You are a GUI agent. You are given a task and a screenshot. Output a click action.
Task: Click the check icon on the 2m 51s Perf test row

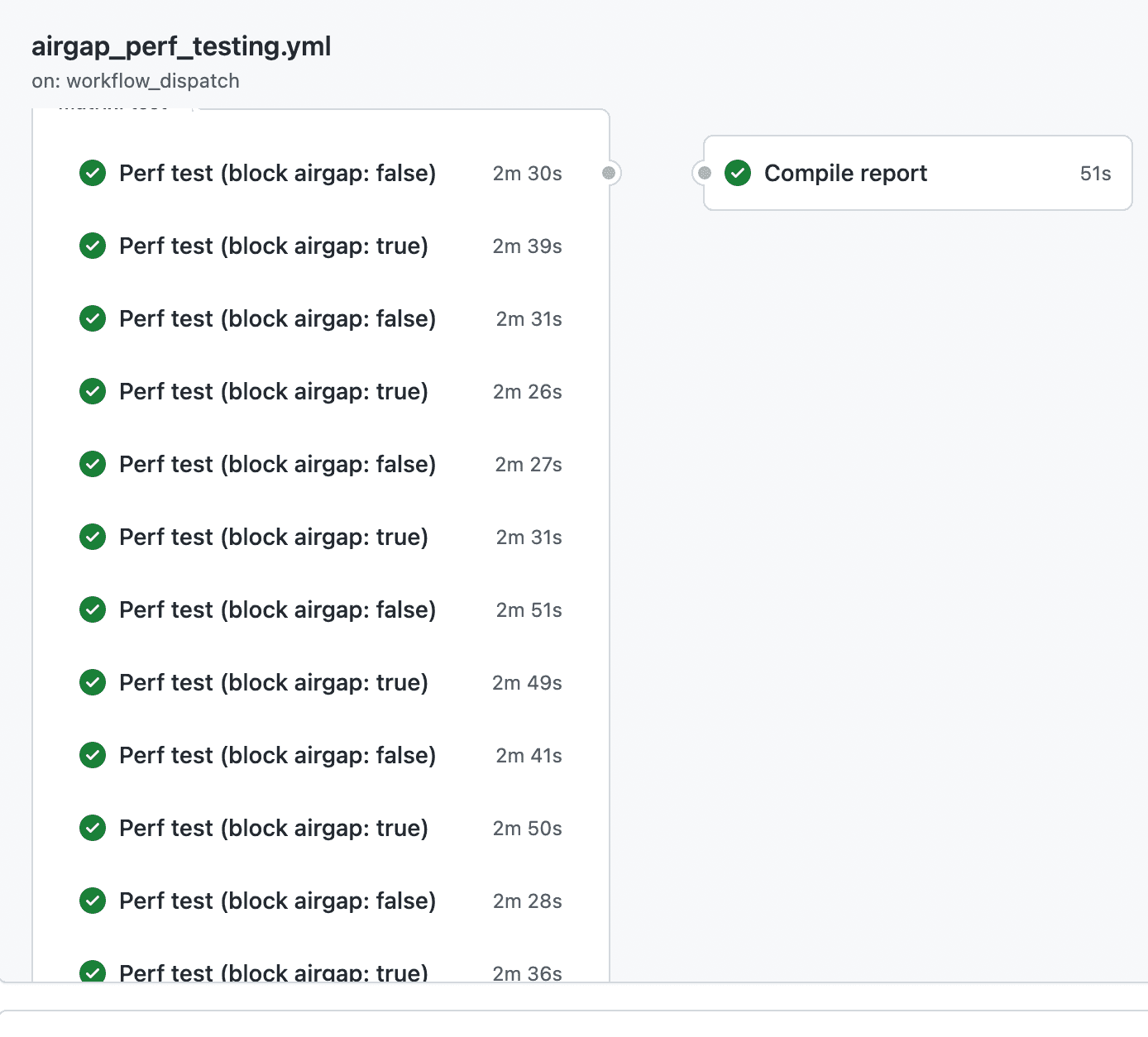point(93,609)
